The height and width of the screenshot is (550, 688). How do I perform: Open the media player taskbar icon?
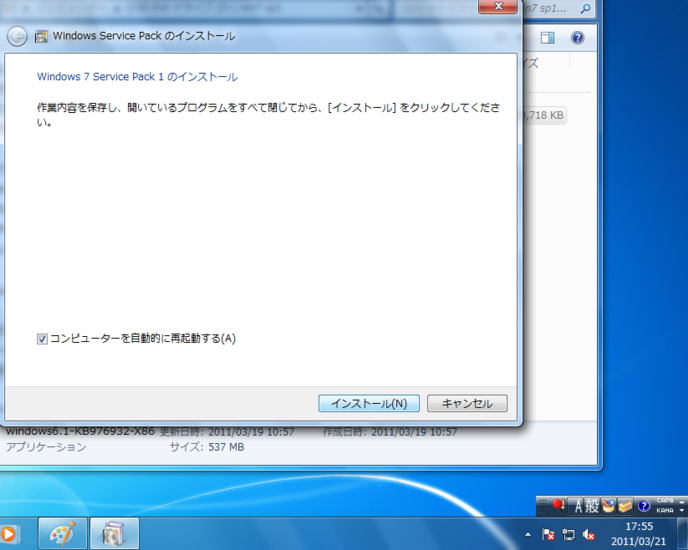[8, 534]
